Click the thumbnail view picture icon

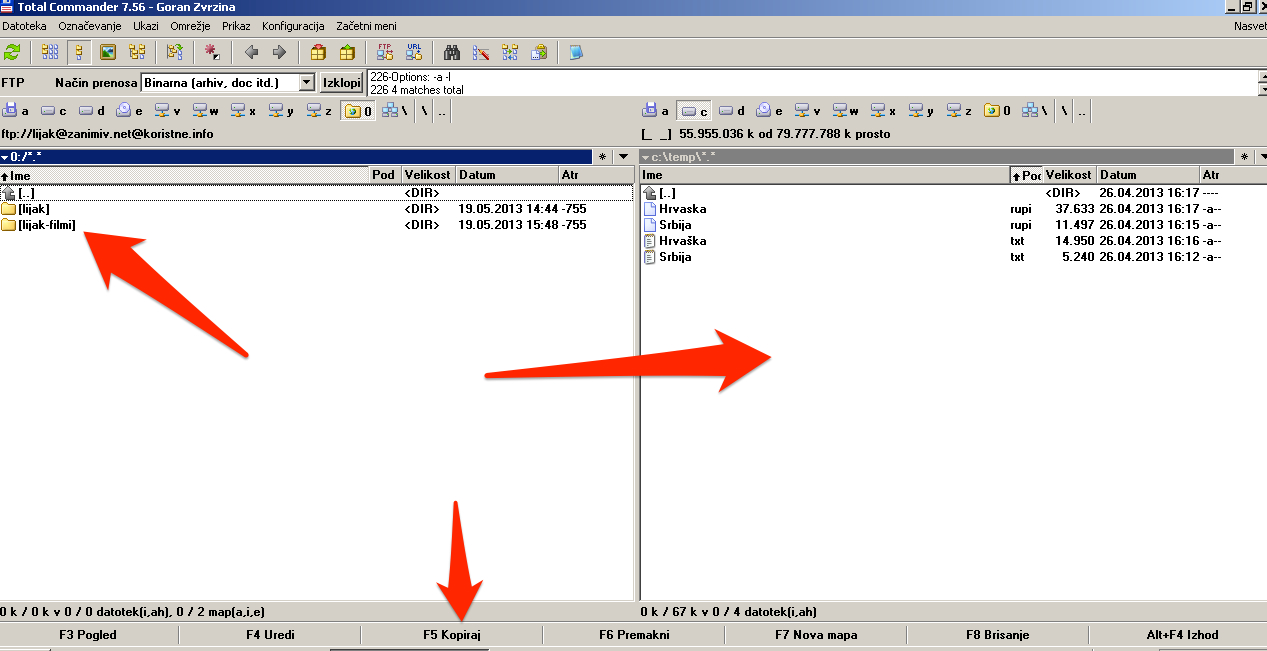click(x=108, y=52)
